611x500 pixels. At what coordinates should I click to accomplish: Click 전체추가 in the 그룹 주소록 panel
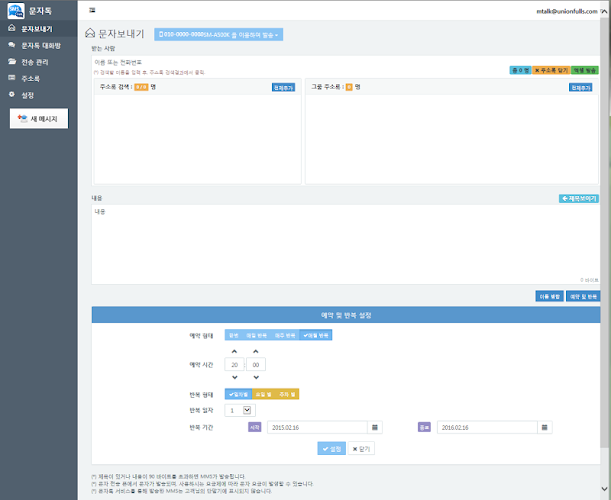pyautogui.click(x=580, y=87)
